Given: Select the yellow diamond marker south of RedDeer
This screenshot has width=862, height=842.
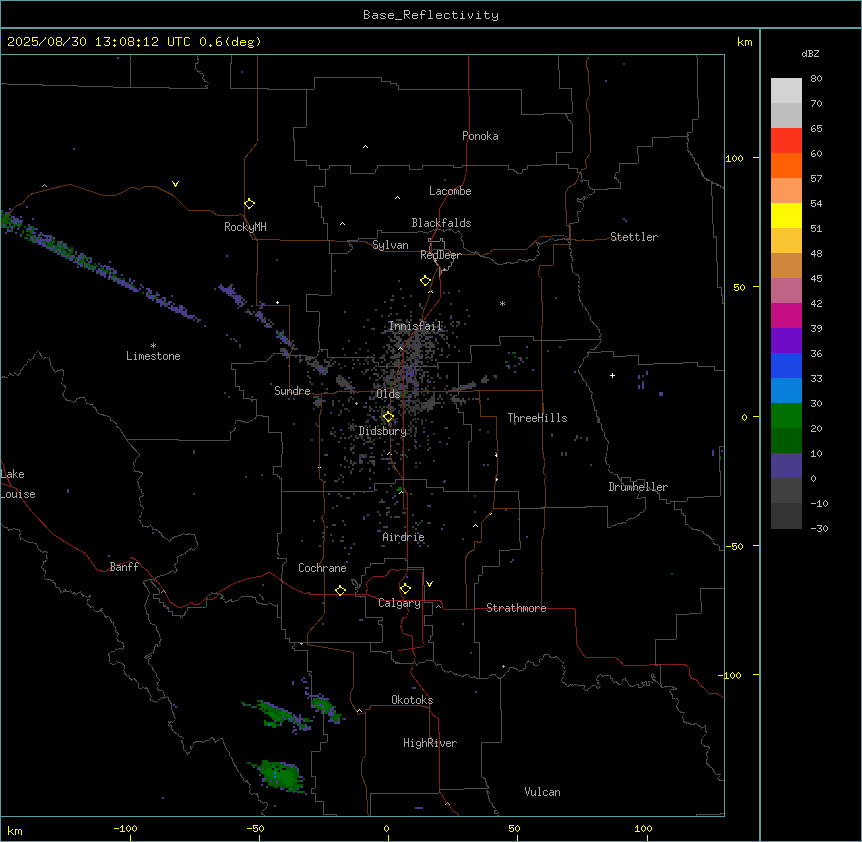Looking at the screenshot, I should coord(426,281).
